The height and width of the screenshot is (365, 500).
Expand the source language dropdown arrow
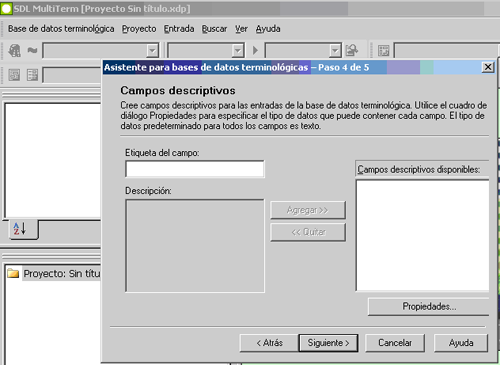point(238,51)
